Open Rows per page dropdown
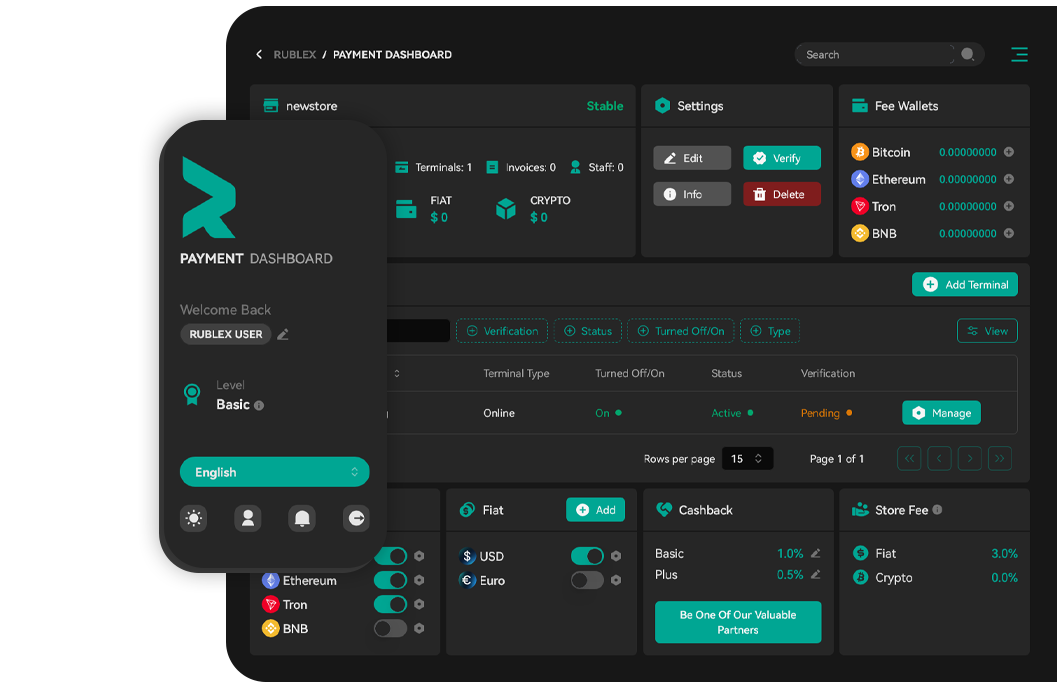The height and width of the screenshot is (696, 1057). click(747, 459)
